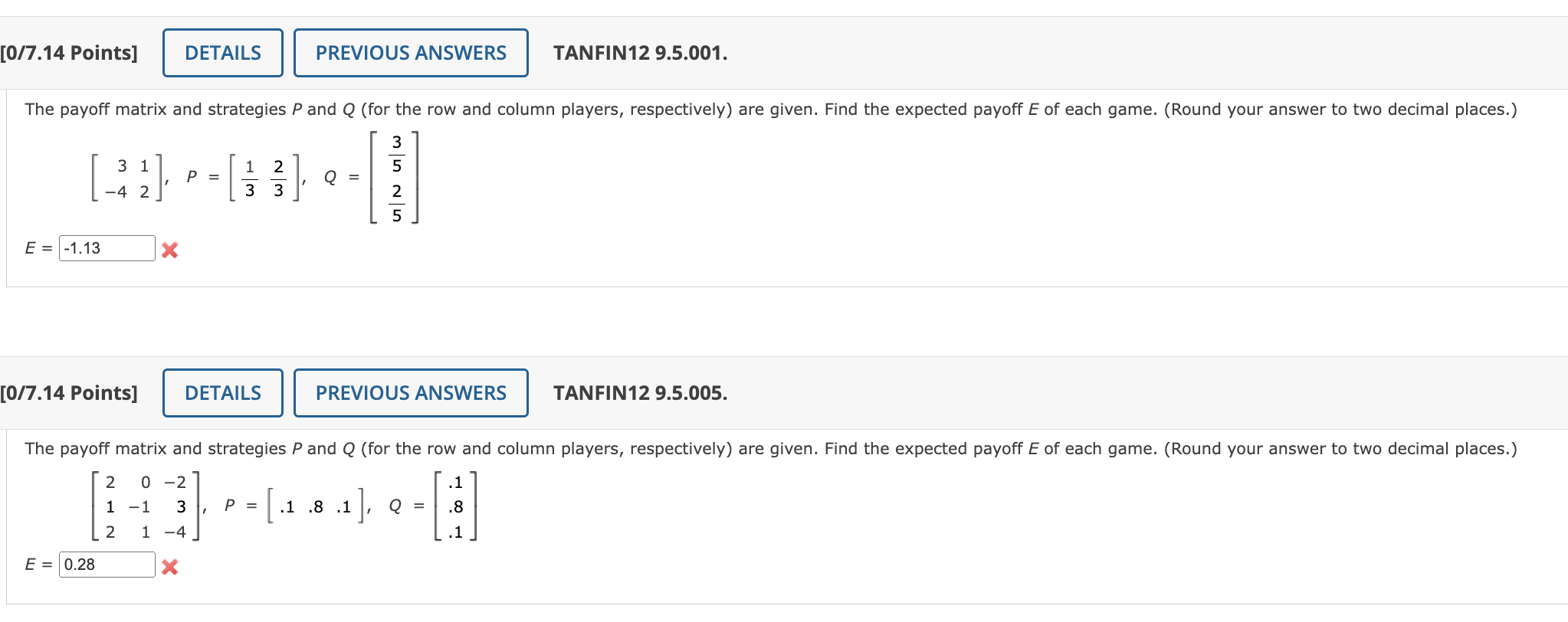Click the 3x3 payoff matrix in the second question
1568x622 pixels.
coord(146,506)
